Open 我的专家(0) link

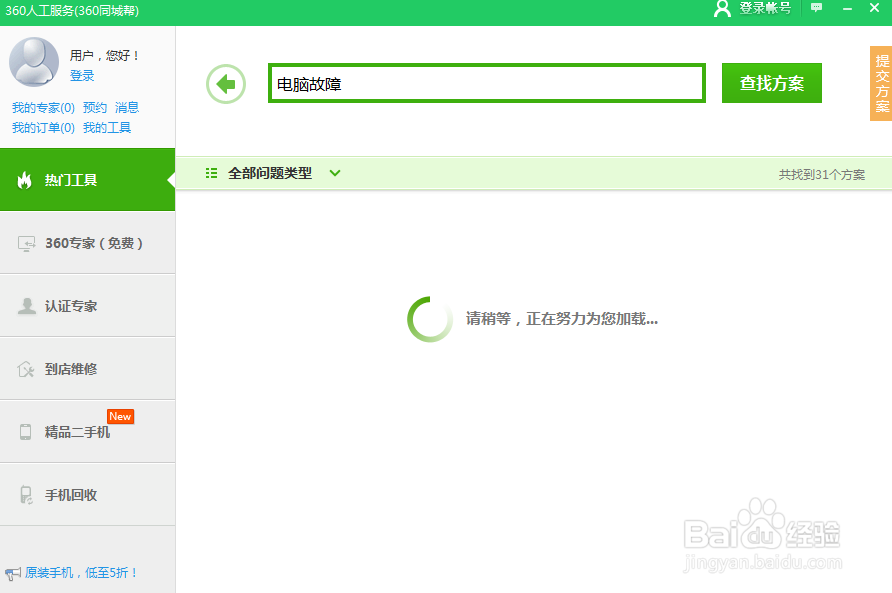43,108
